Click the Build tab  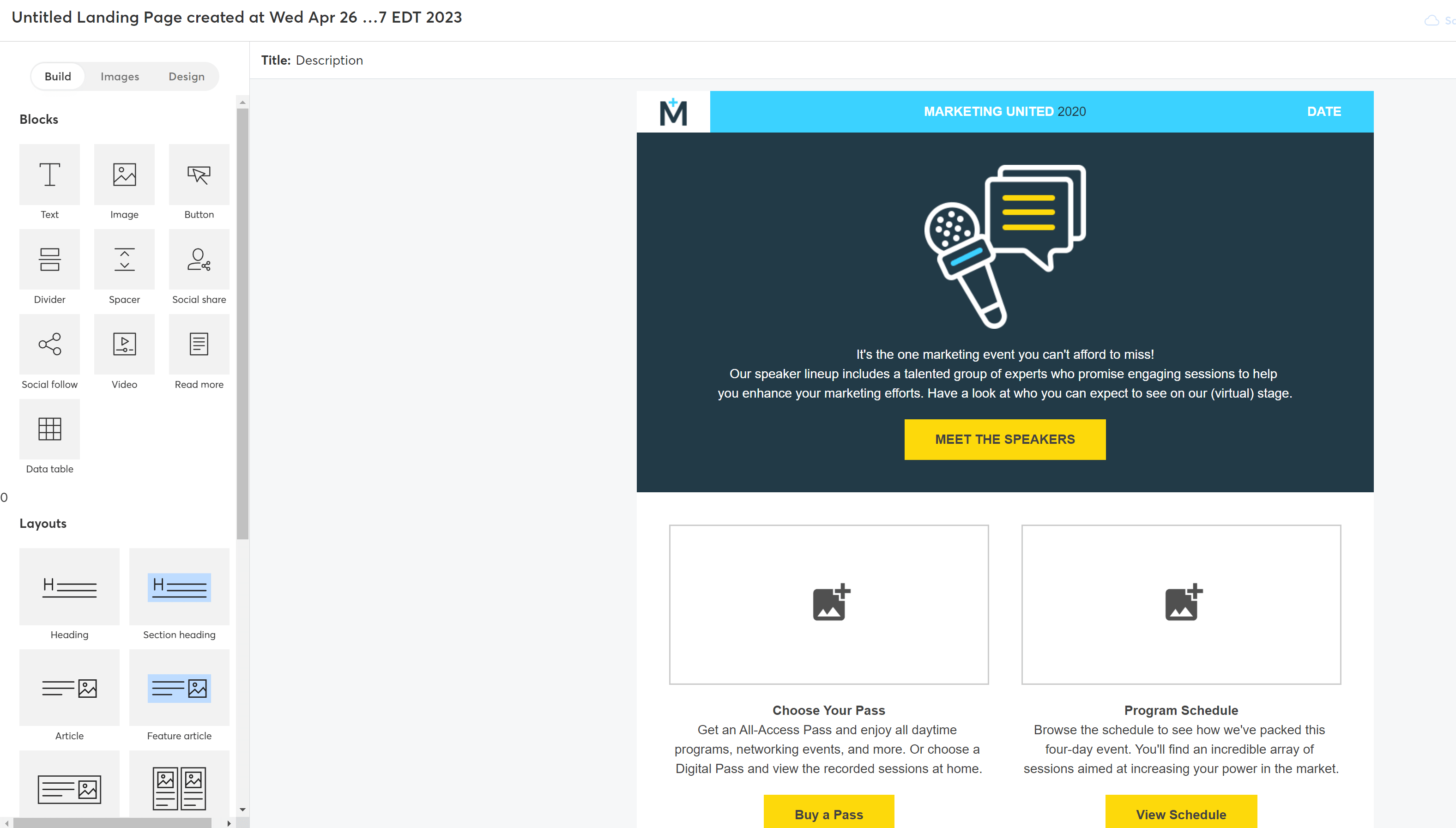(x=57, y=76)
